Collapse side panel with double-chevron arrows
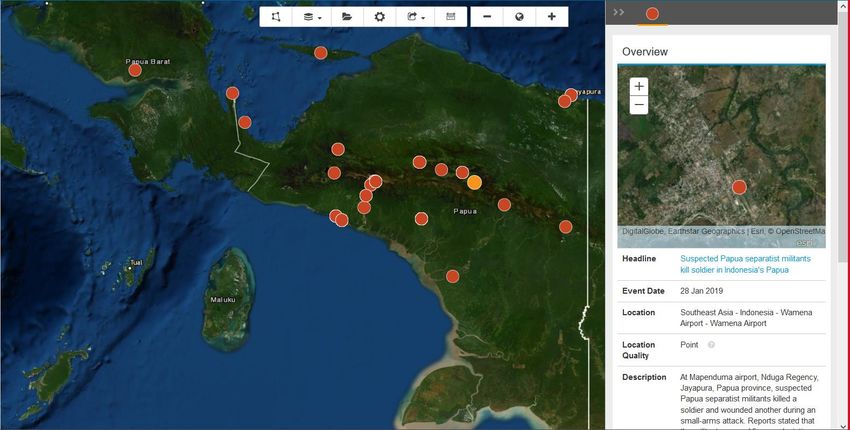The image size is (850, 430). point(619,12)
